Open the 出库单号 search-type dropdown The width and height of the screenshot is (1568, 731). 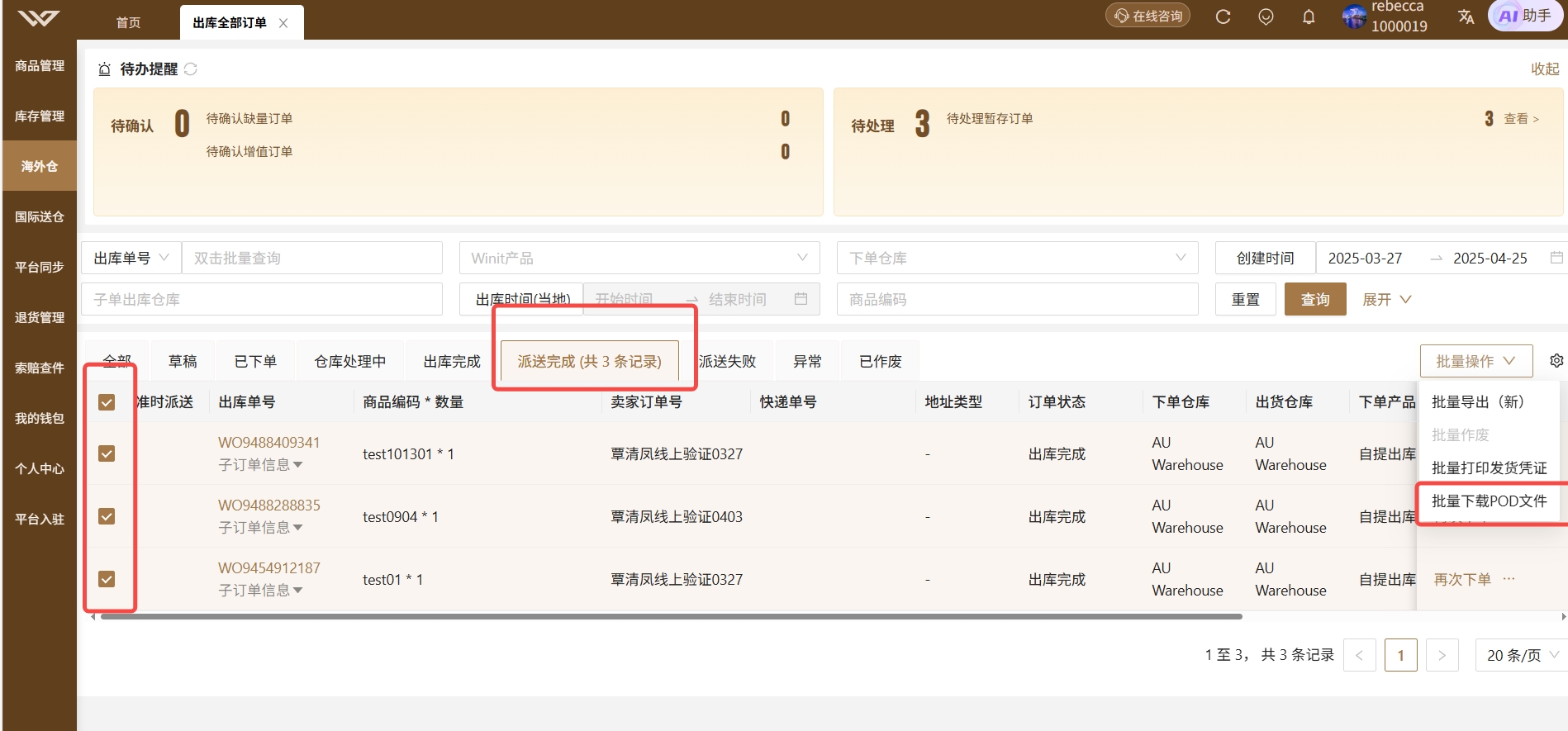131,258
